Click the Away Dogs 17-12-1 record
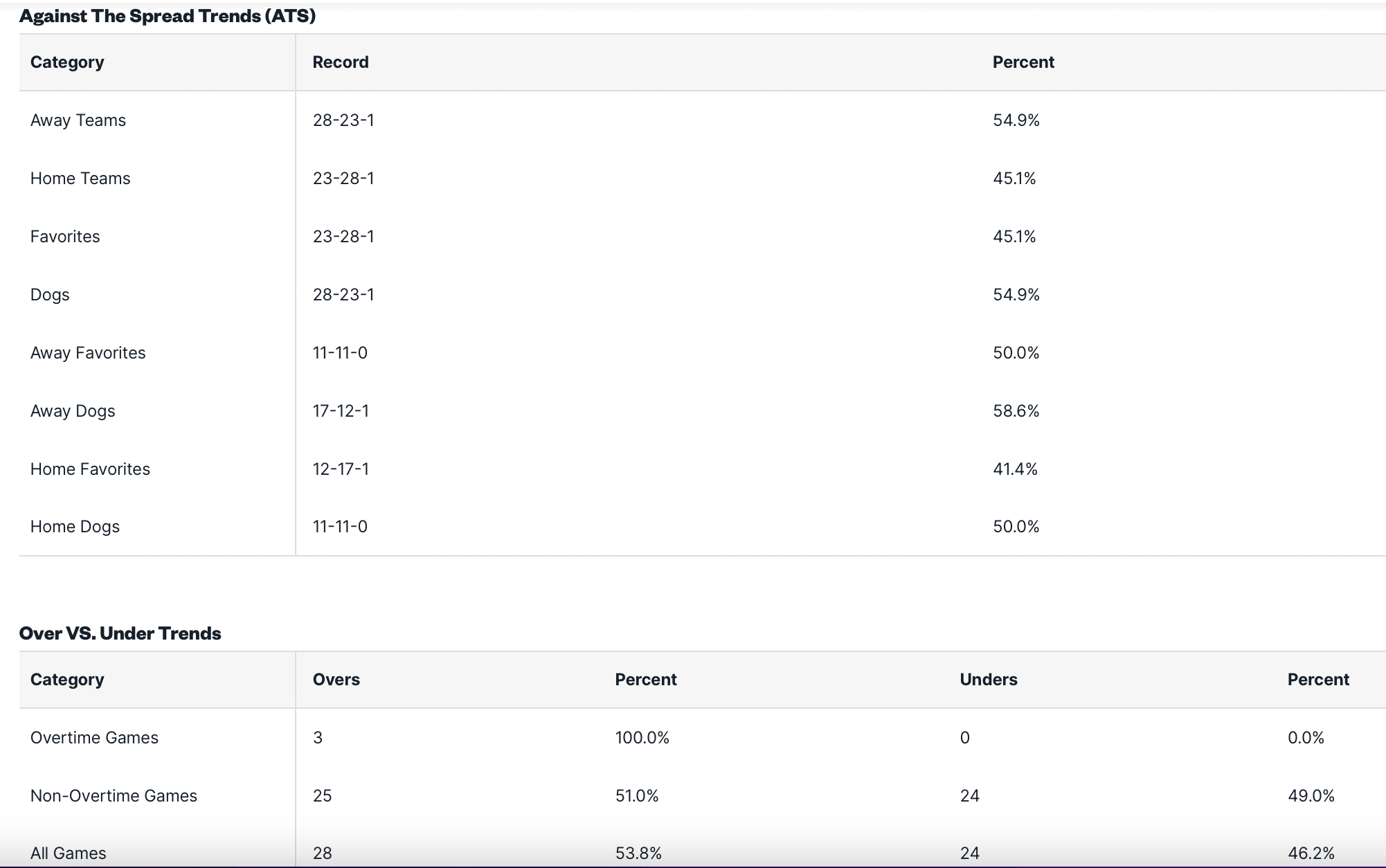This screenshot has width=1386, height=868. coord(341,411)
